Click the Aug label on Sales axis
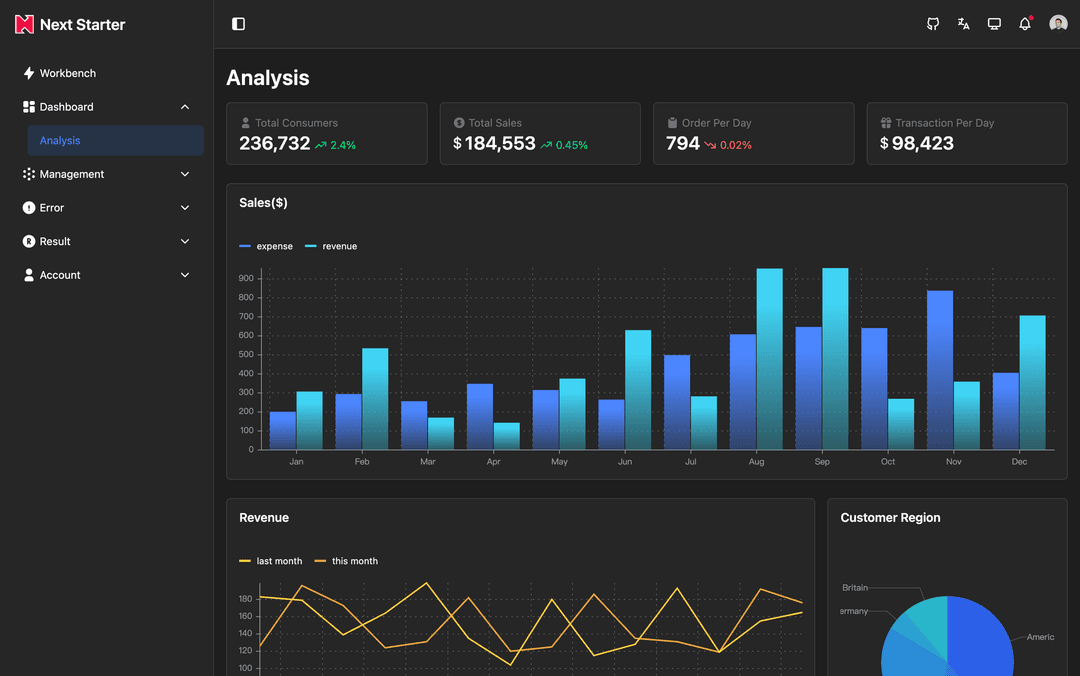The image size is (1080, 676). tap(756, 462)
